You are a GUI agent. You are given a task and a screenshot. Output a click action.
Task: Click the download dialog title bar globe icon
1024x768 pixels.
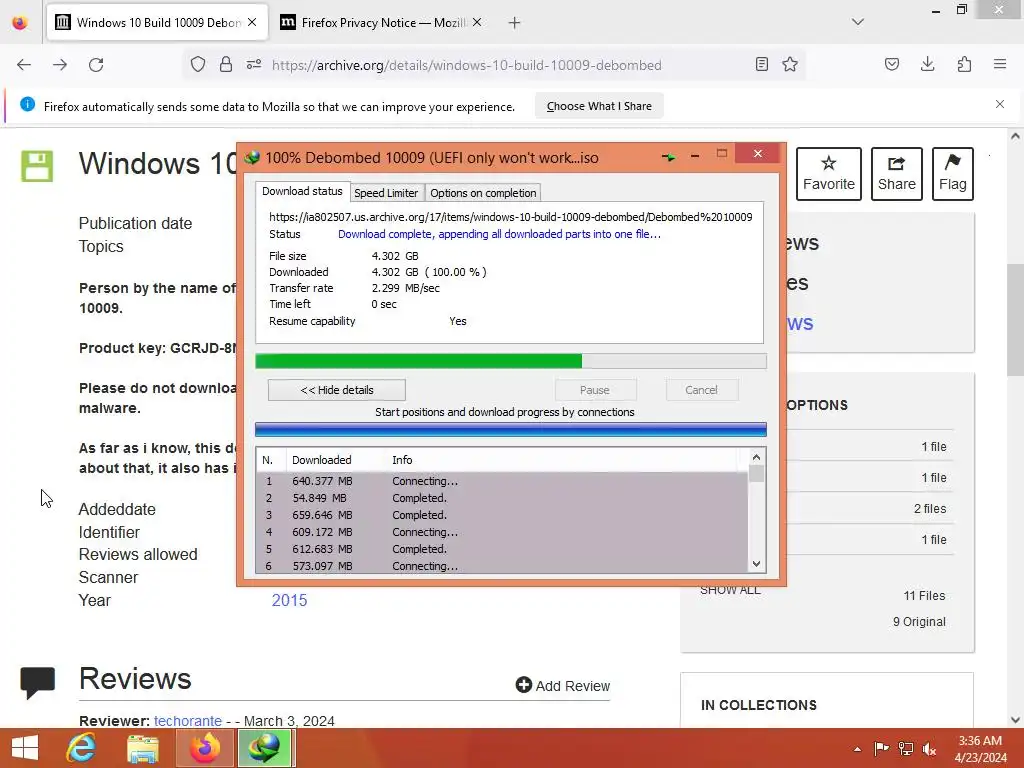pos(252,157)
